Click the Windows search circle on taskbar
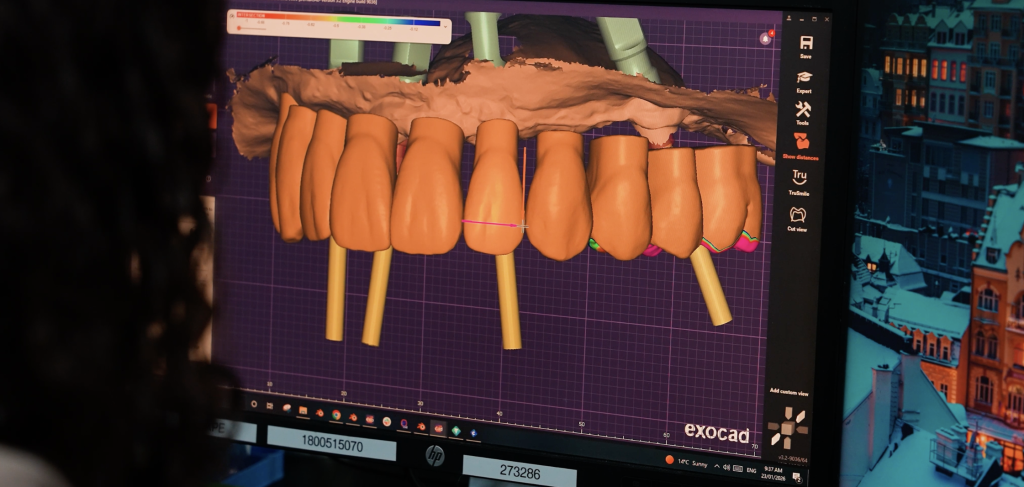This screenshot has width=1024, height=487. tap(254, 404)
